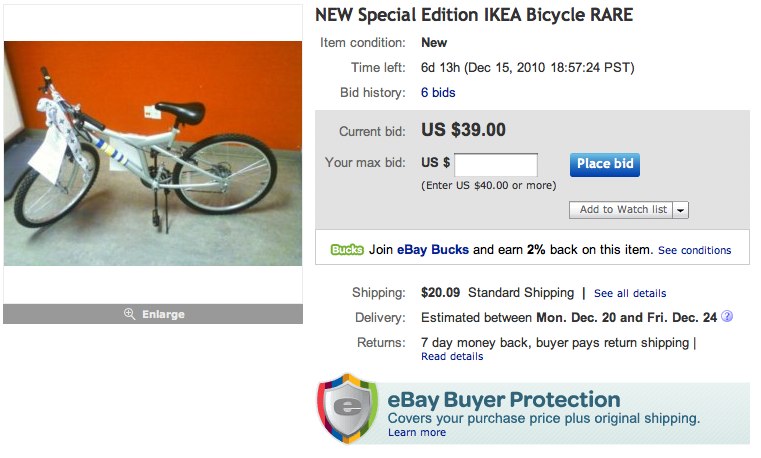Viewport: 761px width, 458px height.
Task: Click the Covers your purchase price banner text
Action: (x=543, y=418)
